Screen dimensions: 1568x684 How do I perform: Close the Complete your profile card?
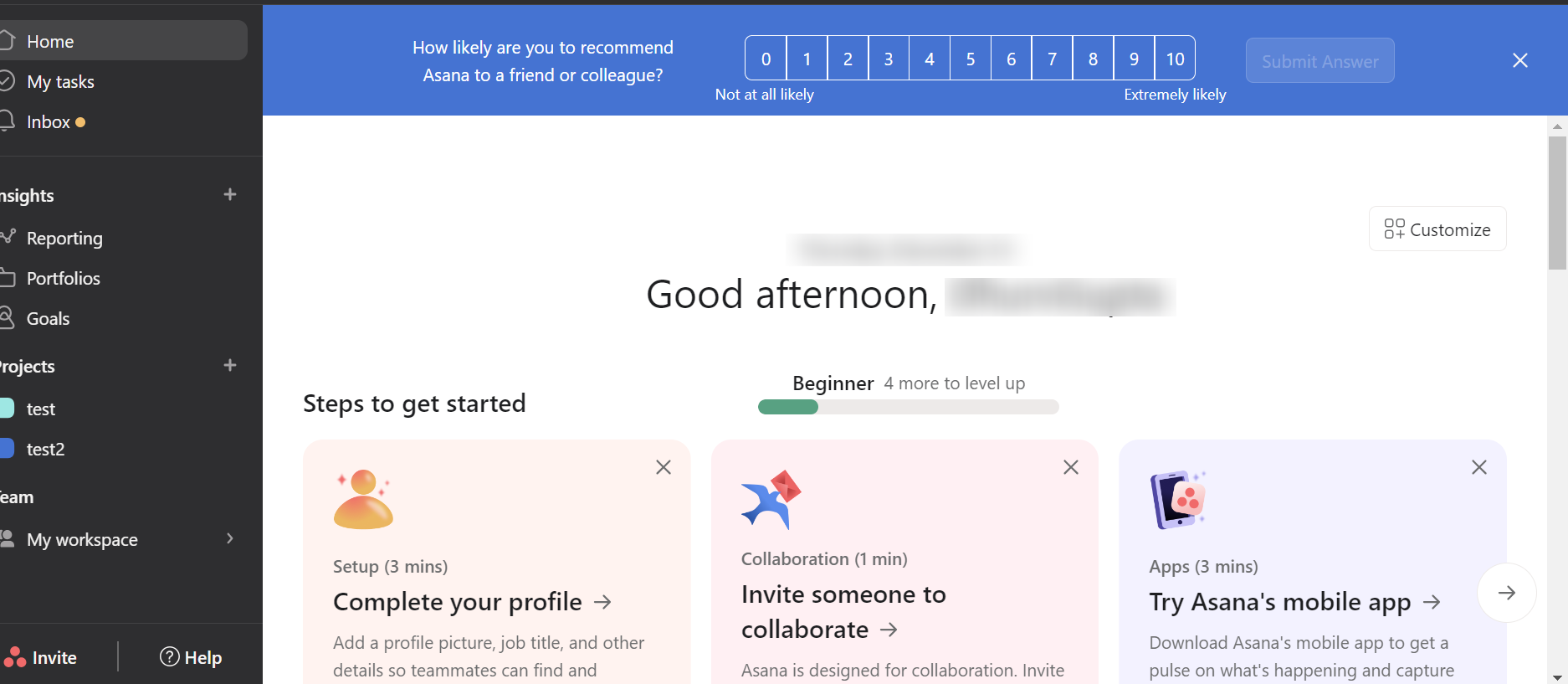(x=664, y=467)
